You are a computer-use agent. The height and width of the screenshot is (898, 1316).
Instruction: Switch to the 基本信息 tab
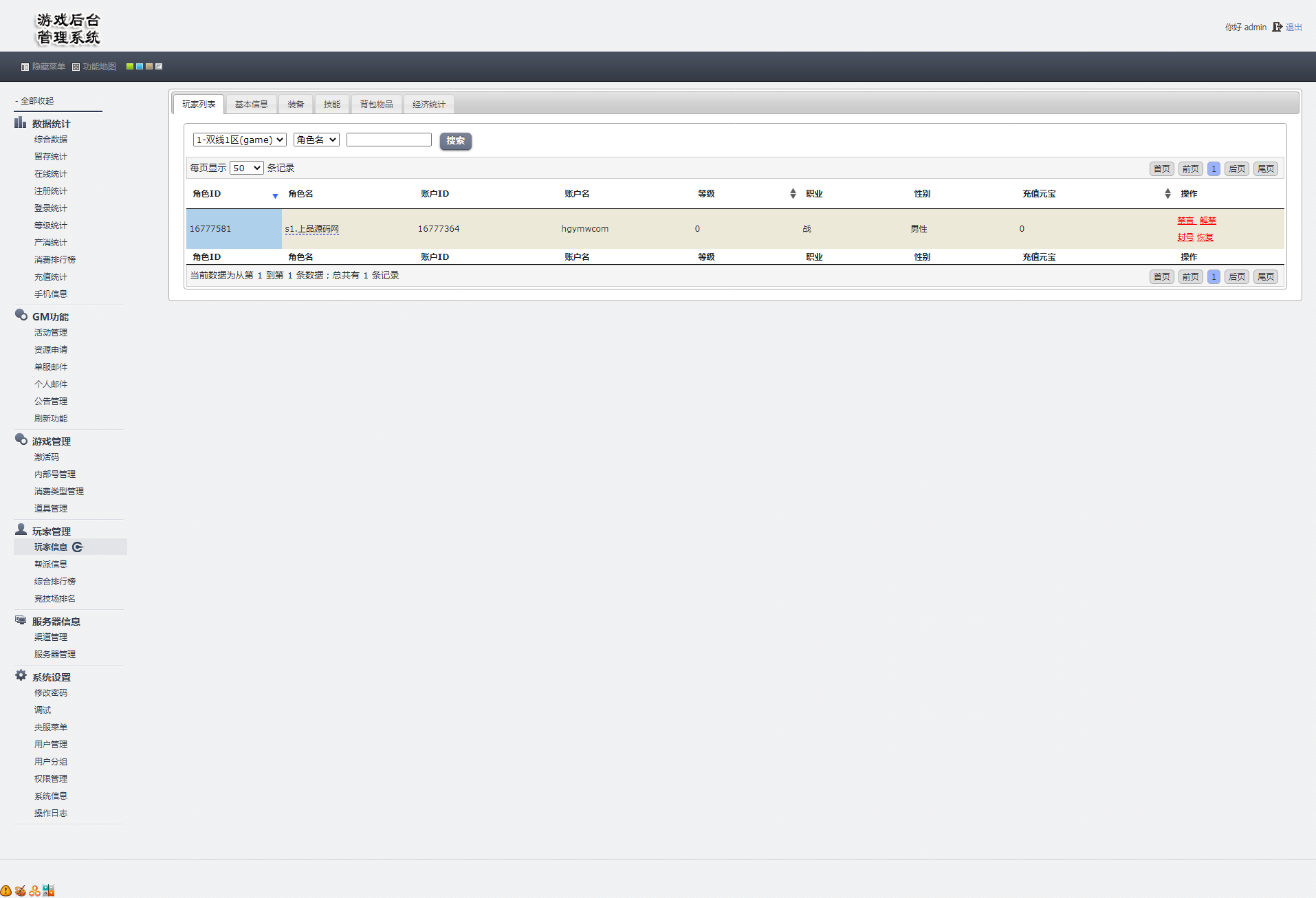(x=251, y=105)
